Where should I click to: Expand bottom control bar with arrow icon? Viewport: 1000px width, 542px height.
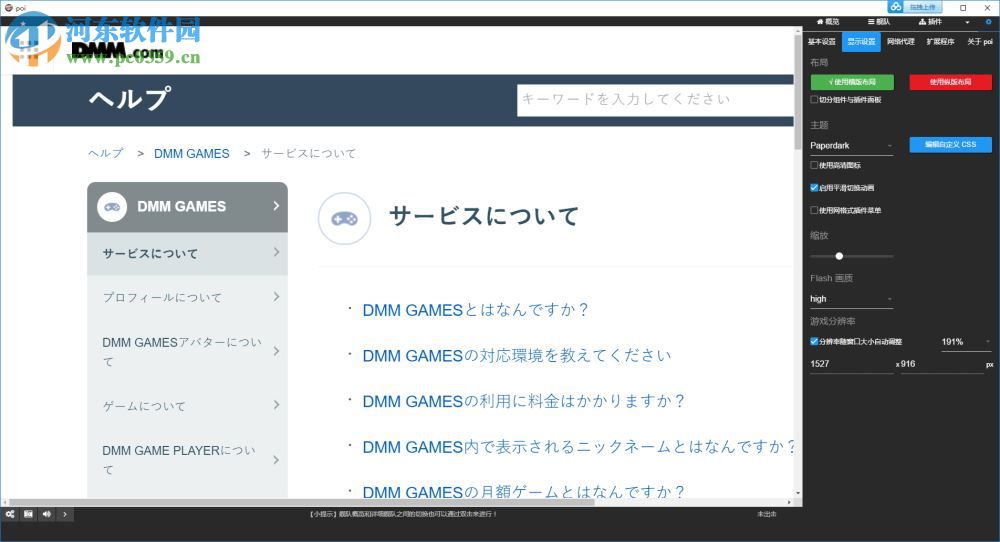(65, 514)
